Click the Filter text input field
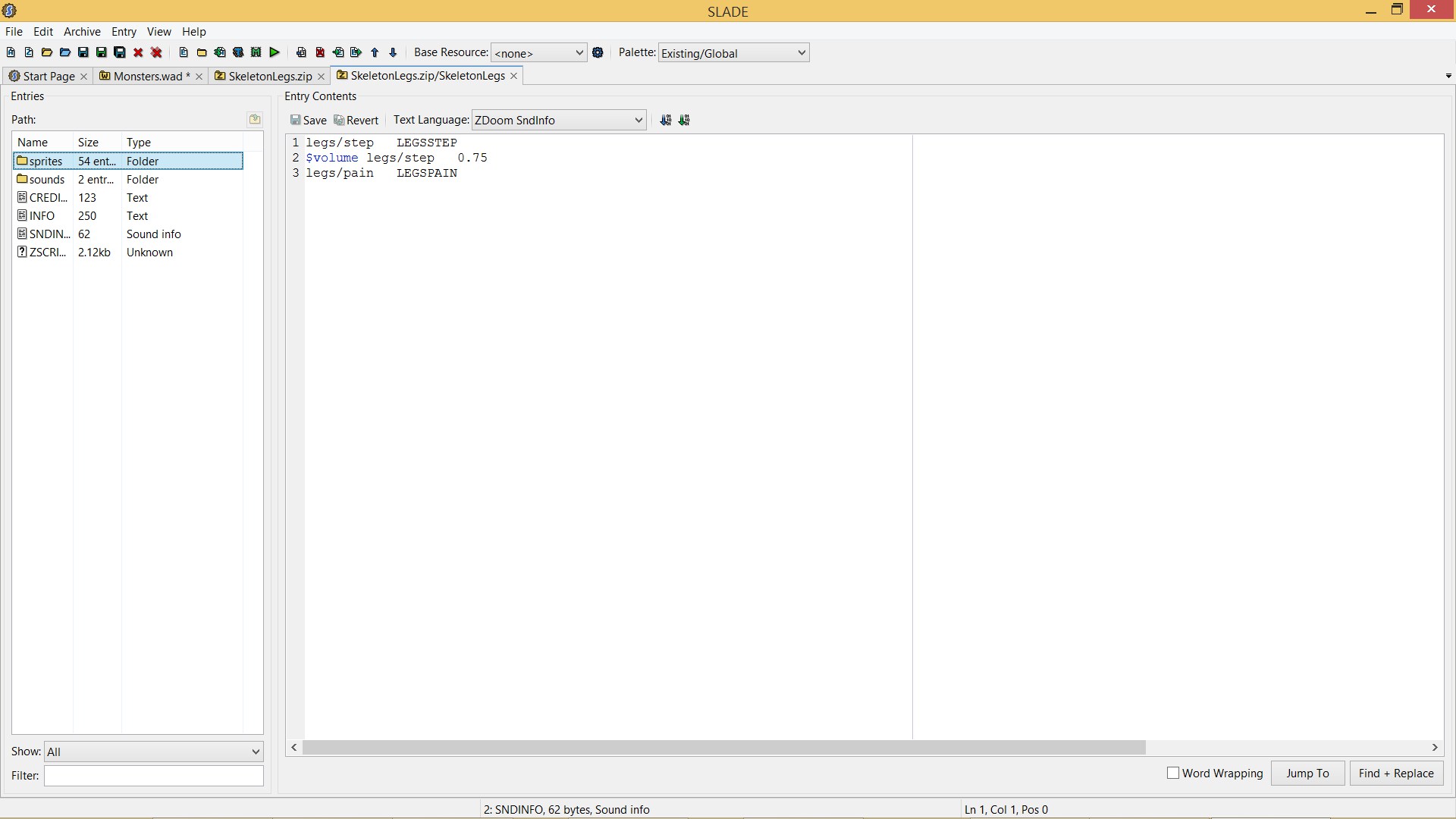Image resolution: width=1456 pixels, height=819 pixels. coord(153,775)
